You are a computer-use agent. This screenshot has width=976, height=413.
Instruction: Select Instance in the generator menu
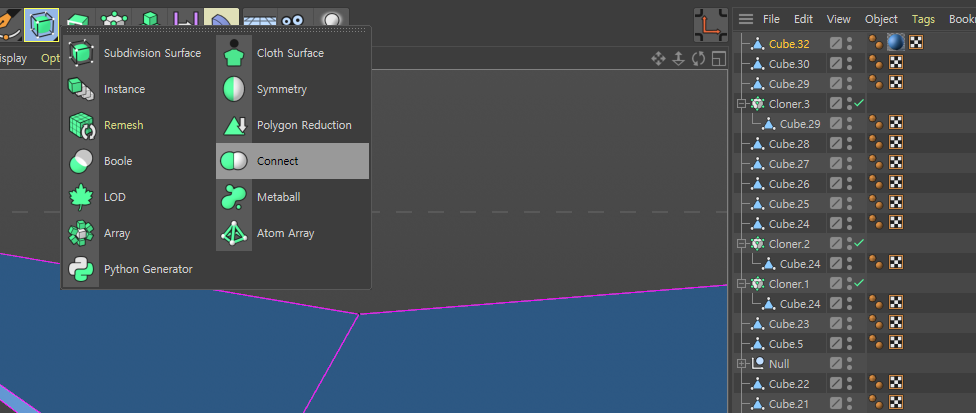pyautogui.click(x=138, y=90)
